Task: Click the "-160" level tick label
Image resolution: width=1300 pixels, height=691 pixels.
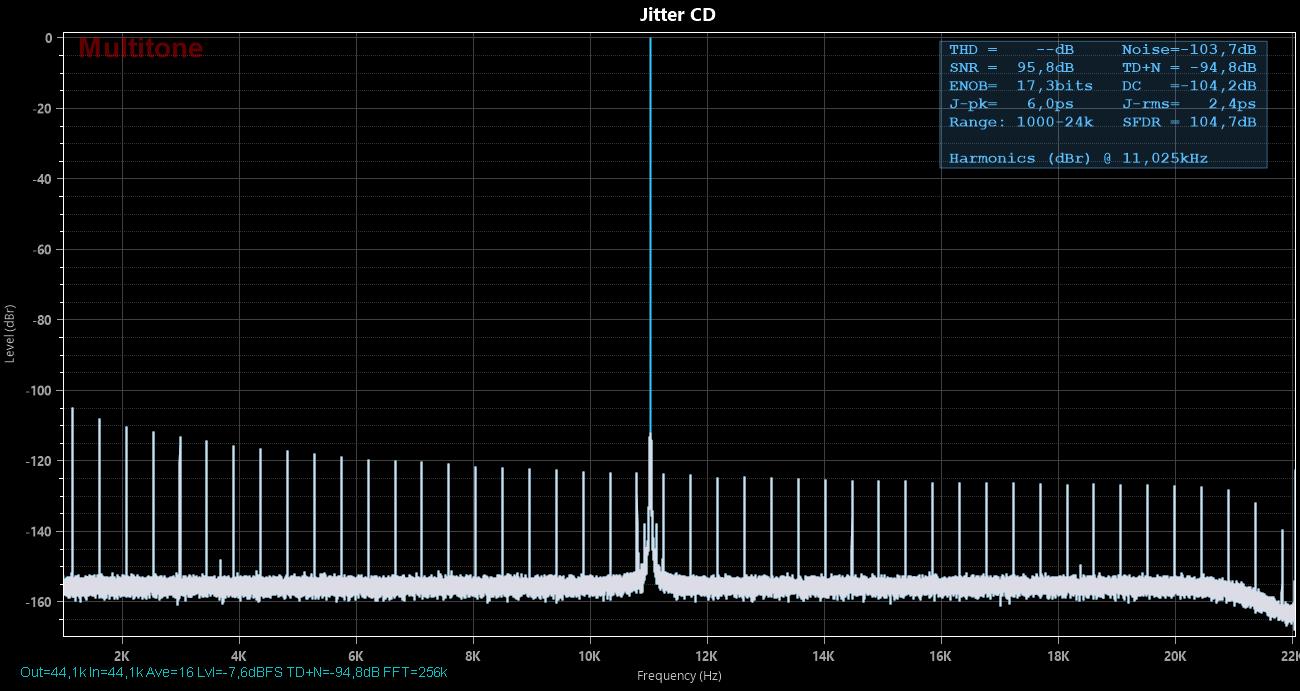Action: point(40,602)
